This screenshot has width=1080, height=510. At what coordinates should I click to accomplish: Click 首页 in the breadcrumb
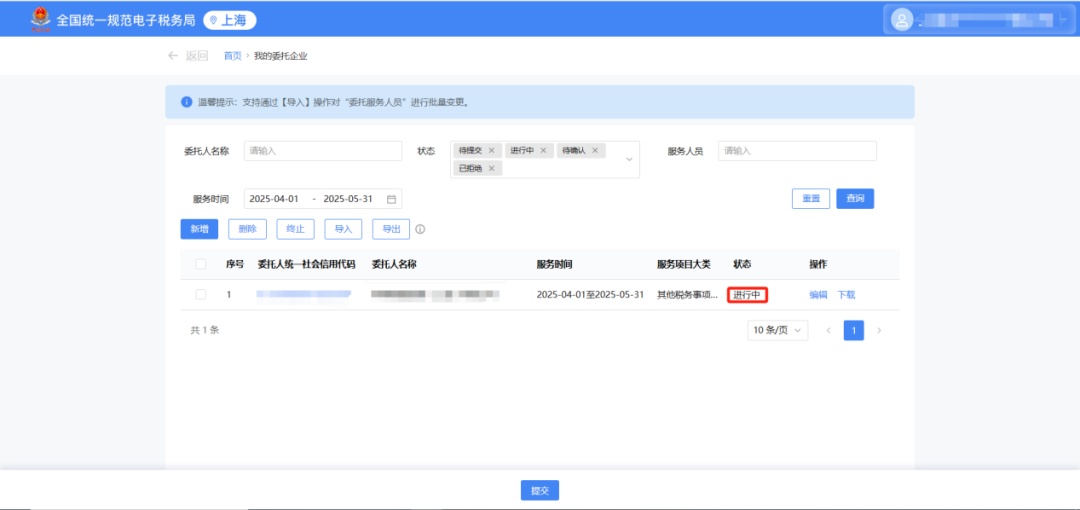[232, 56]
